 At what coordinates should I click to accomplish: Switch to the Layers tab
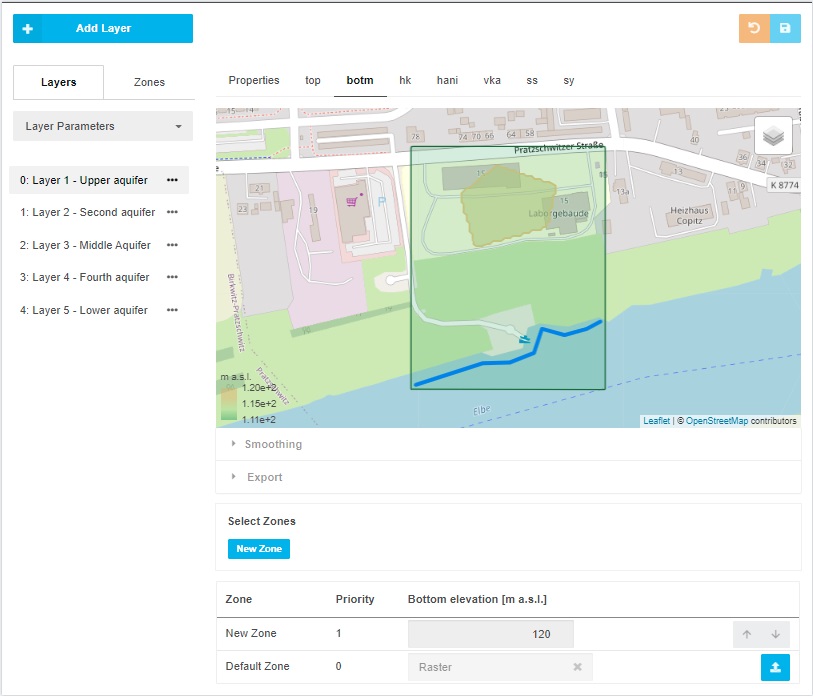coord(59,82)
